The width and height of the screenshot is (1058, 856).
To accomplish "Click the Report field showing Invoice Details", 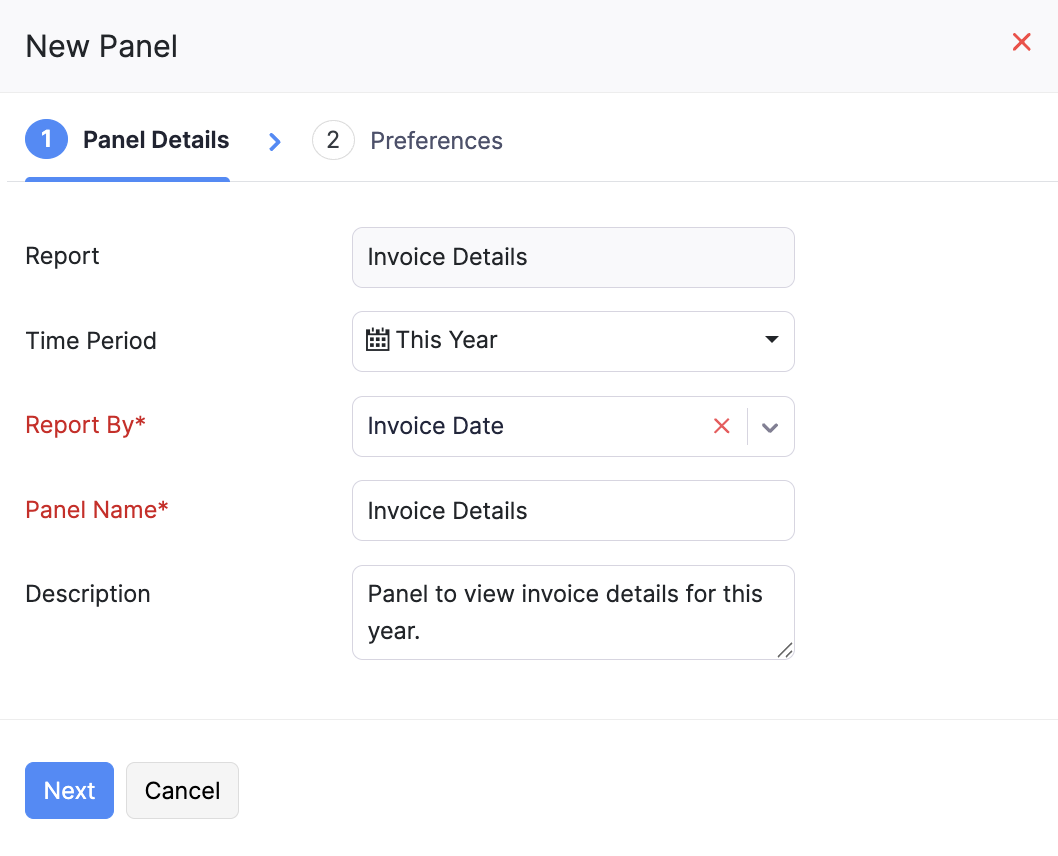I will [573, 257].
